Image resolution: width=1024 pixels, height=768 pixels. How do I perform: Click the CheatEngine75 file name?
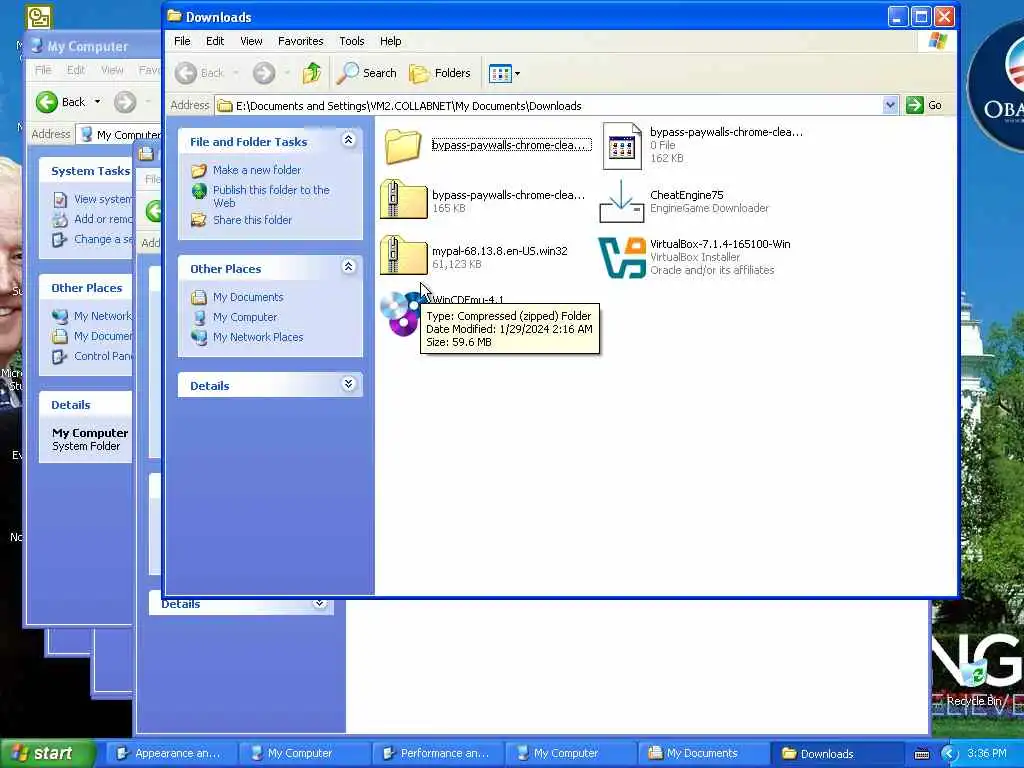[x=686, y=195]
